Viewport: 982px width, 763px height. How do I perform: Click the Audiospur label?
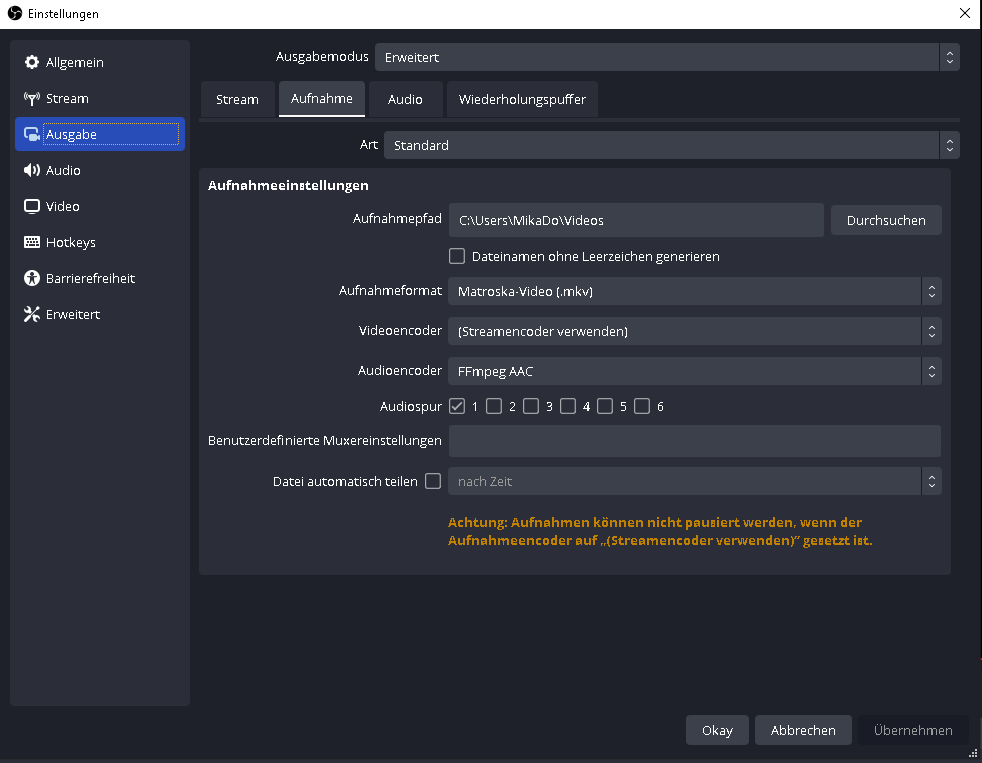pyautogui.click(x=411, y=407)
